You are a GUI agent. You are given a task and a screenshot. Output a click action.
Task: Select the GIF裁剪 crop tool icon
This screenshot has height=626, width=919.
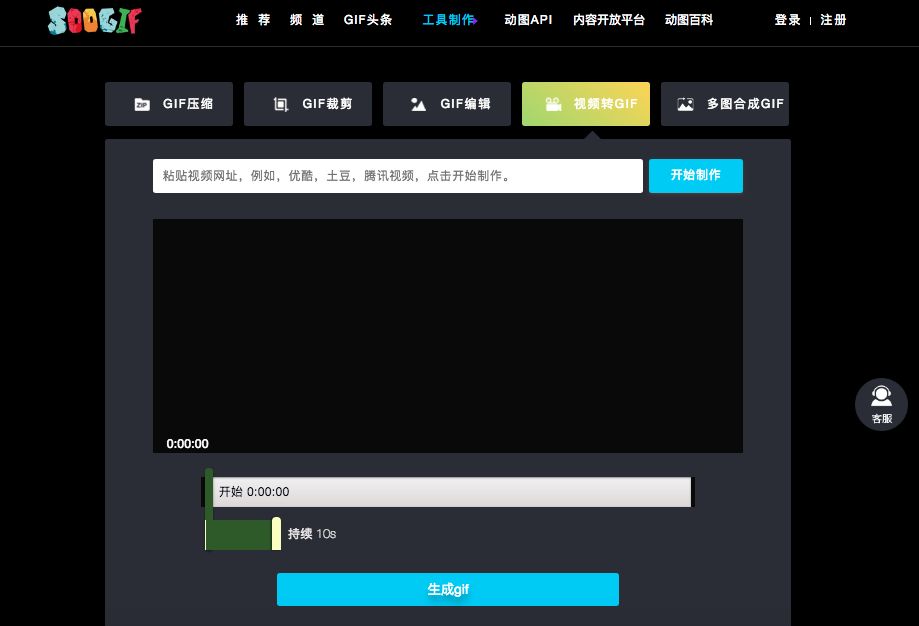pos(281,103)
